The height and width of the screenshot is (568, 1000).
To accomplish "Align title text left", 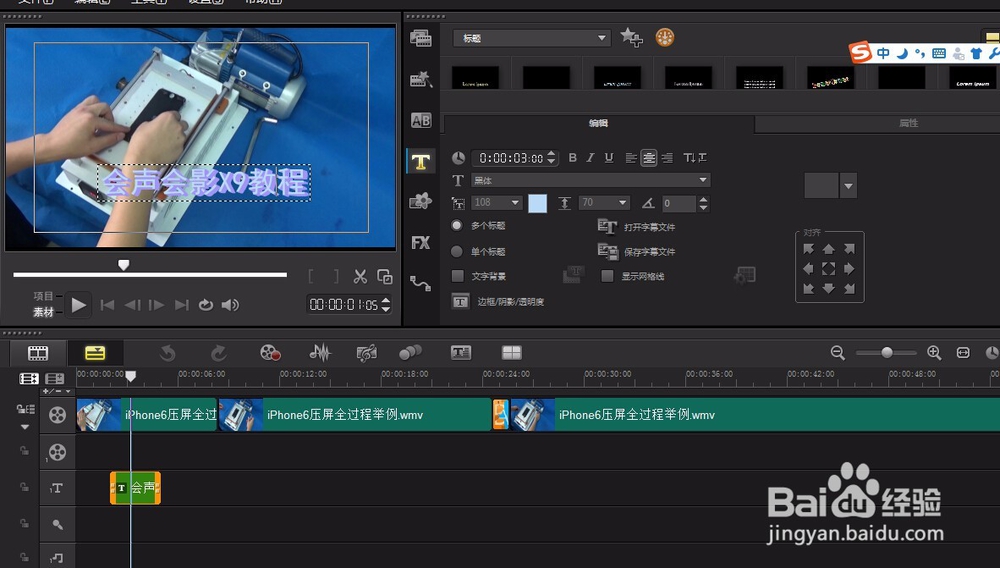I will tap(631, 158).
